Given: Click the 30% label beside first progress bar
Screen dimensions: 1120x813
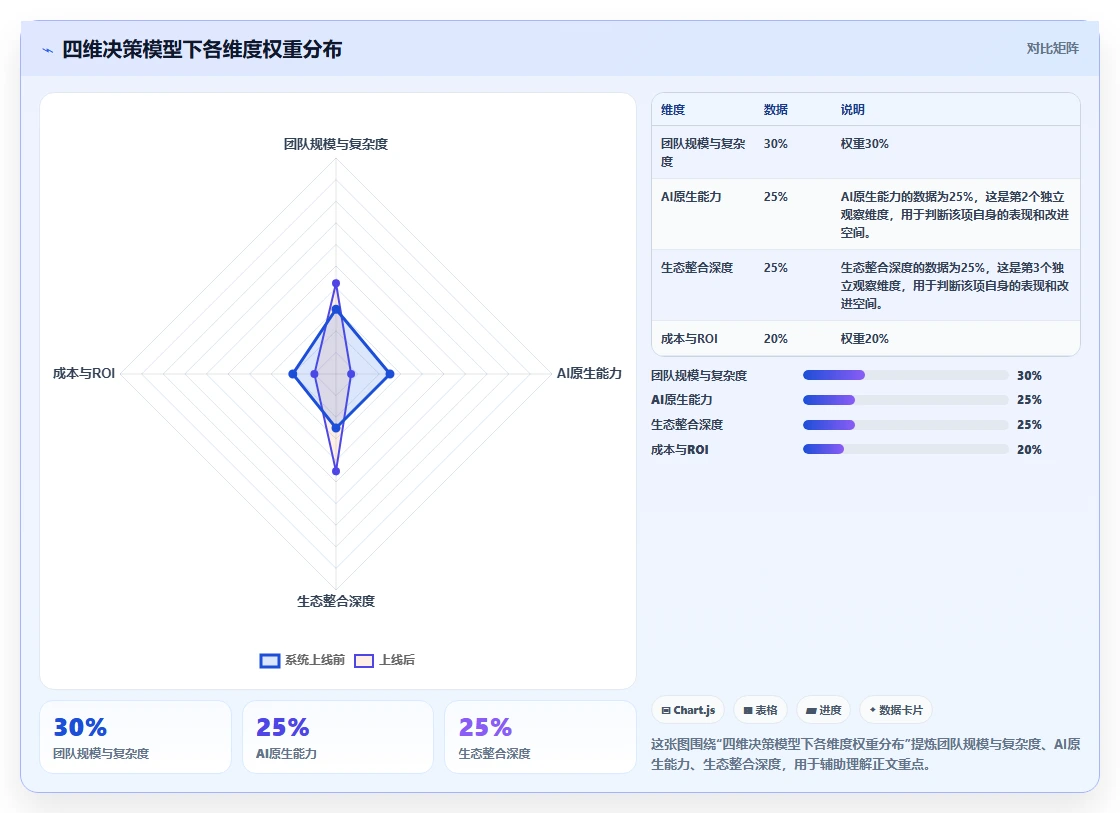Looking at the screenshot, I should point(1029,375).
